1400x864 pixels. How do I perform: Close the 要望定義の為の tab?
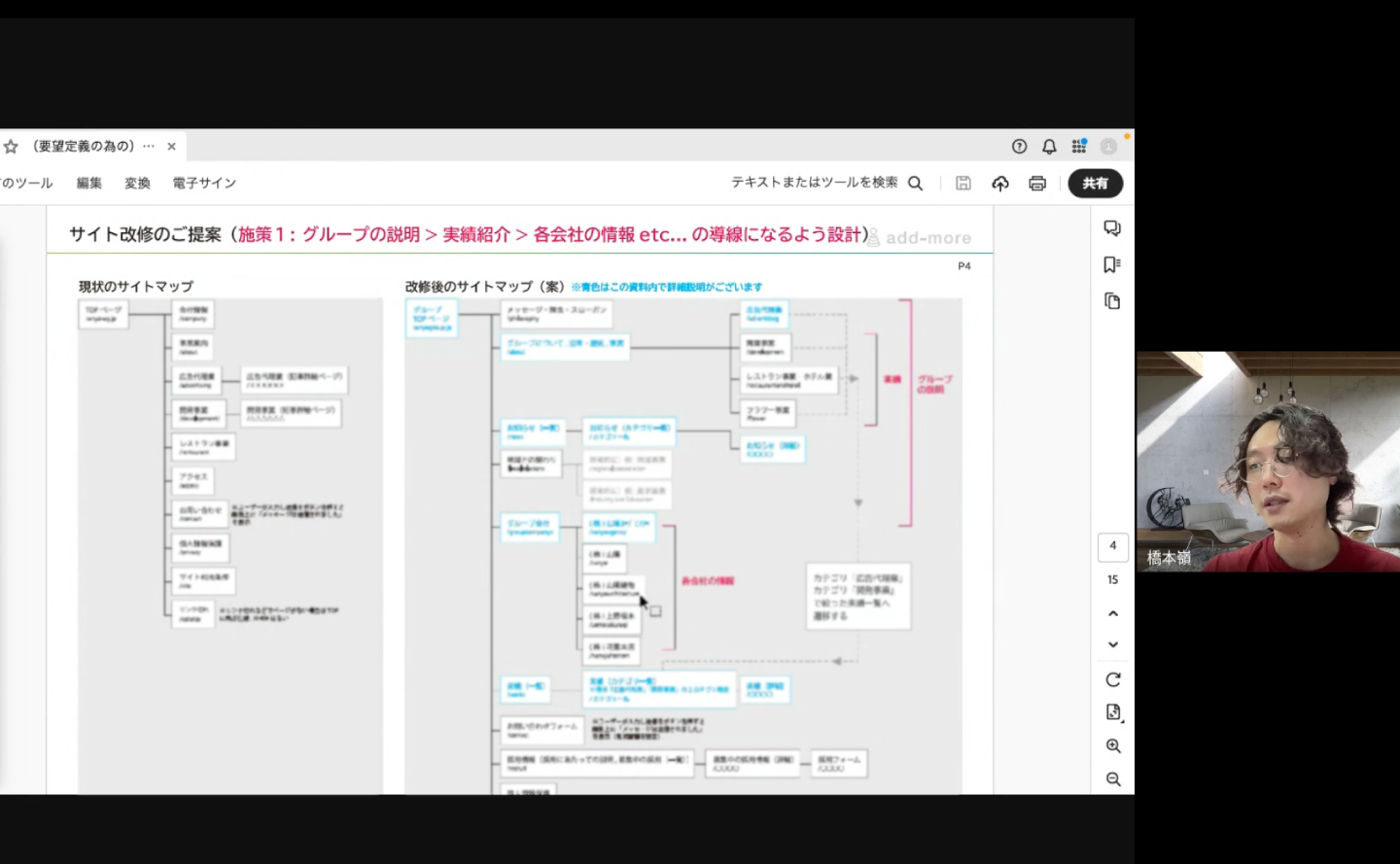point(172,147)
